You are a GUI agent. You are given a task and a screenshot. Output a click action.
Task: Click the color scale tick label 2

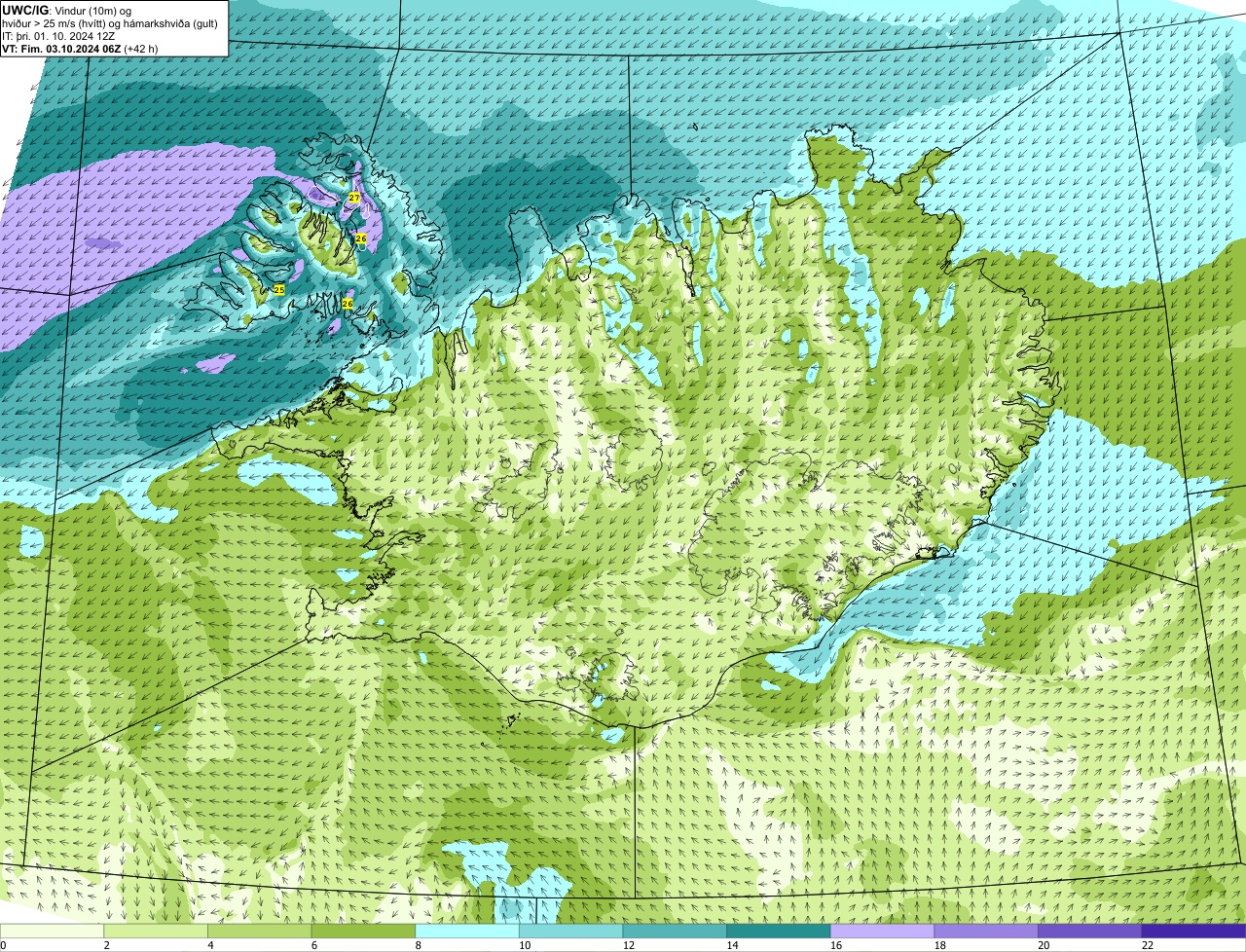[x=106, y=945]
